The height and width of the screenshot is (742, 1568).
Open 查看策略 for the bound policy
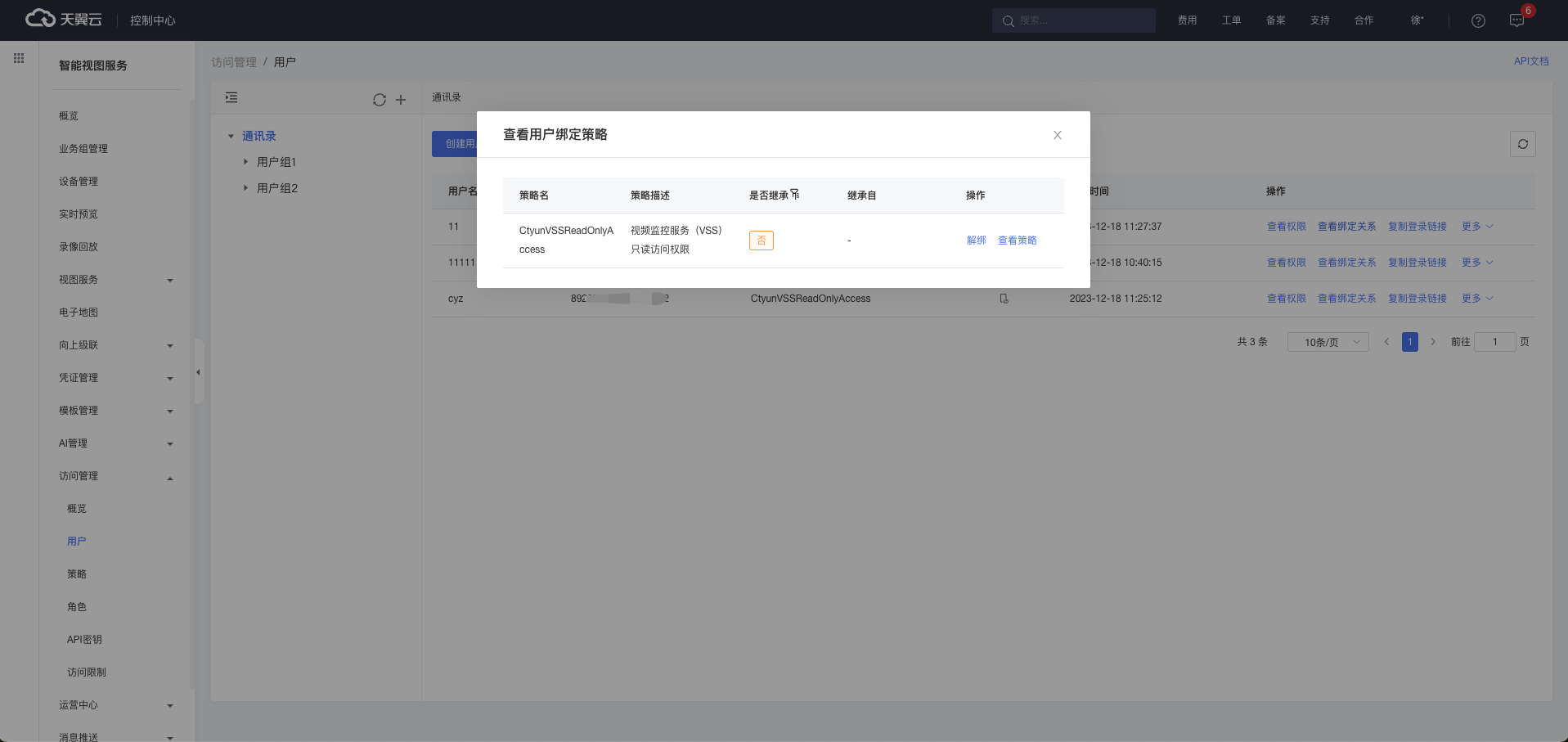[x=1017, y=241]
